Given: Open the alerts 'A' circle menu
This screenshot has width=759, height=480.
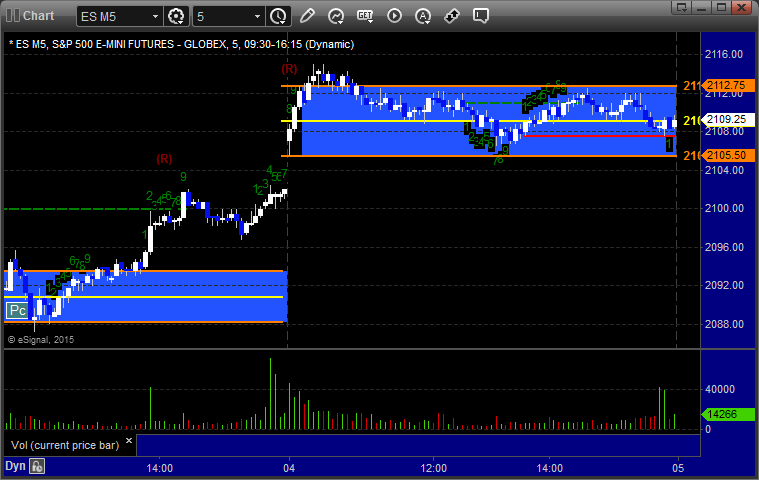Looking at the screenshot, I should click(x=423, y=16).
